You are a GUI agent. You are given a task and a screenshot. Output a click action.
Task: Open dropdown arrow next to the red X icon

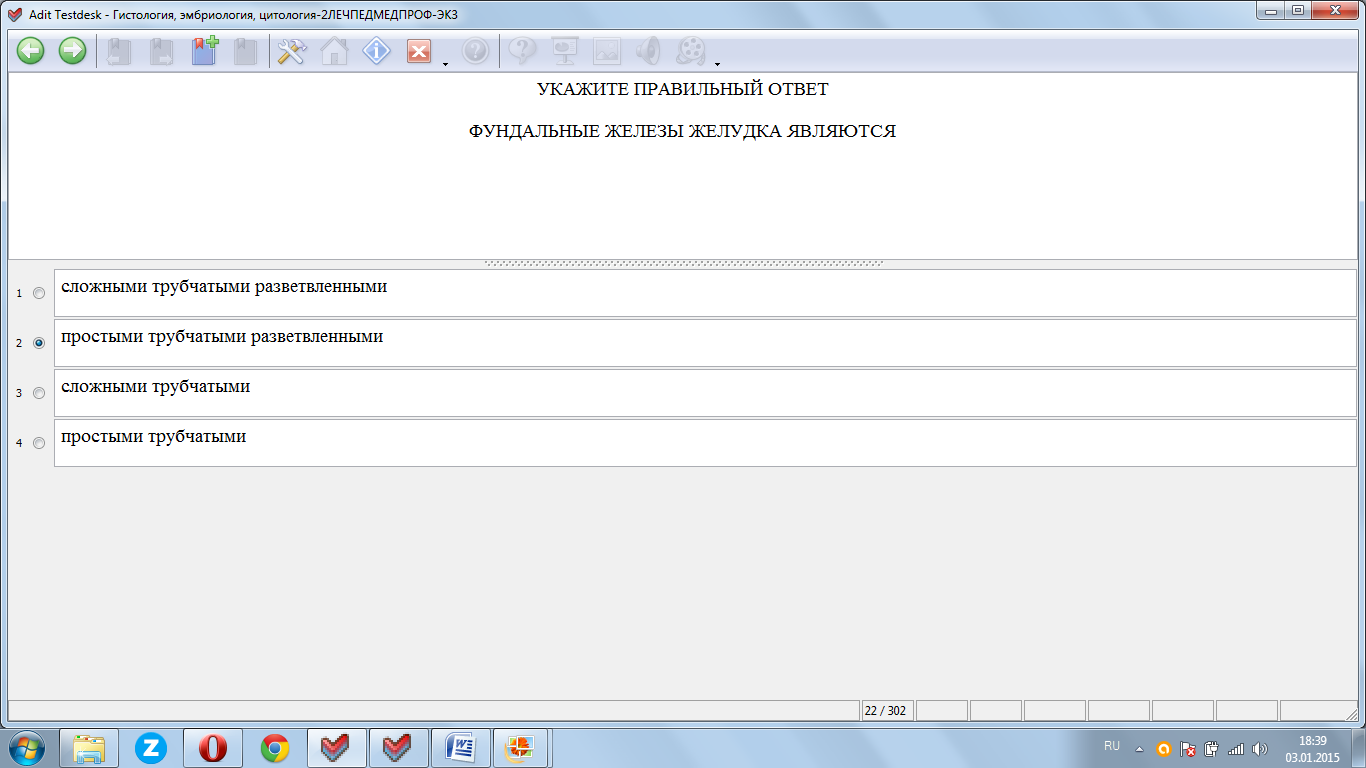[x=444, y=64]
